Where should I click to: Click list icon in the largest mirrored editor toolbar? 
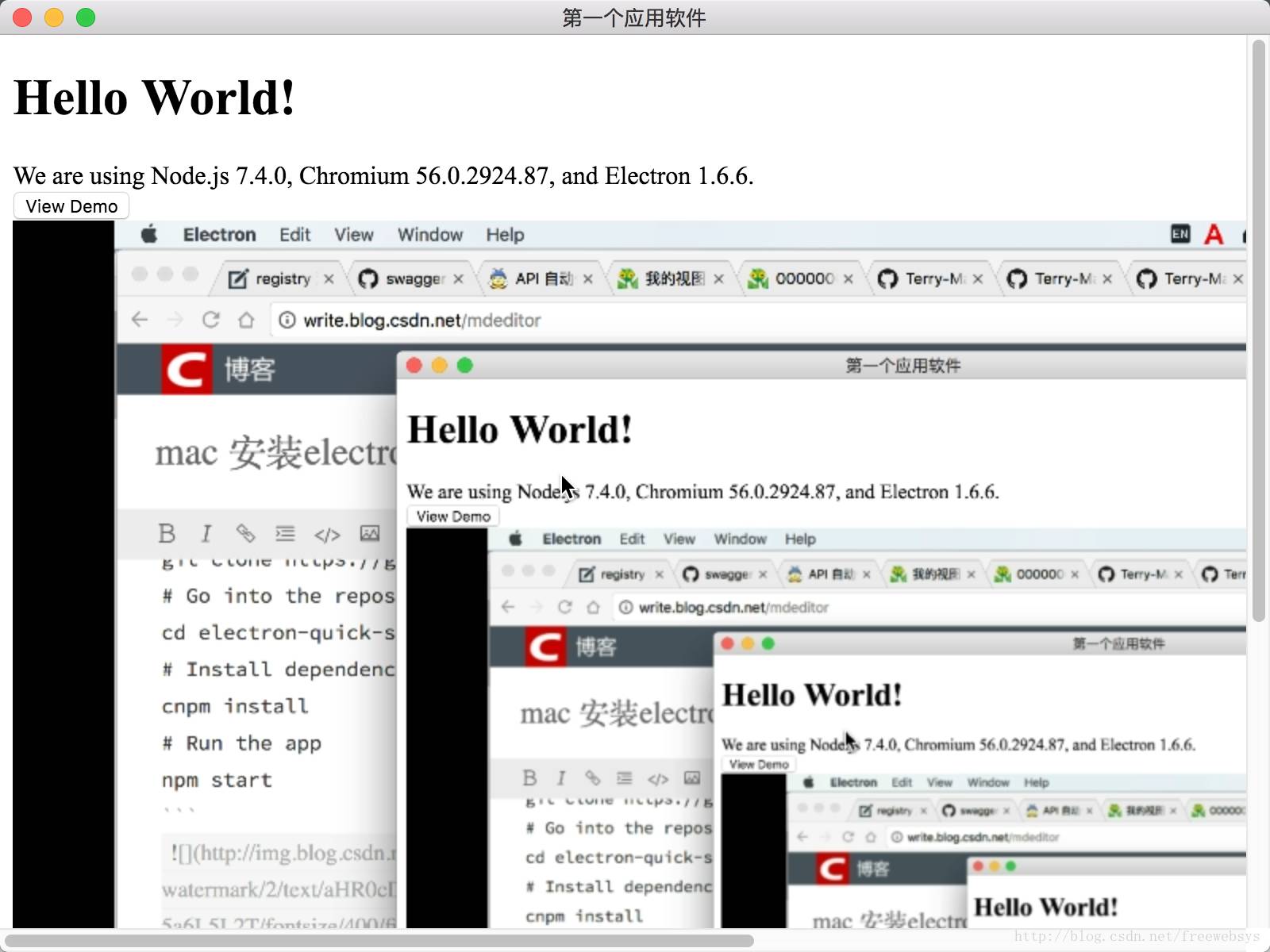click(285, 533)
